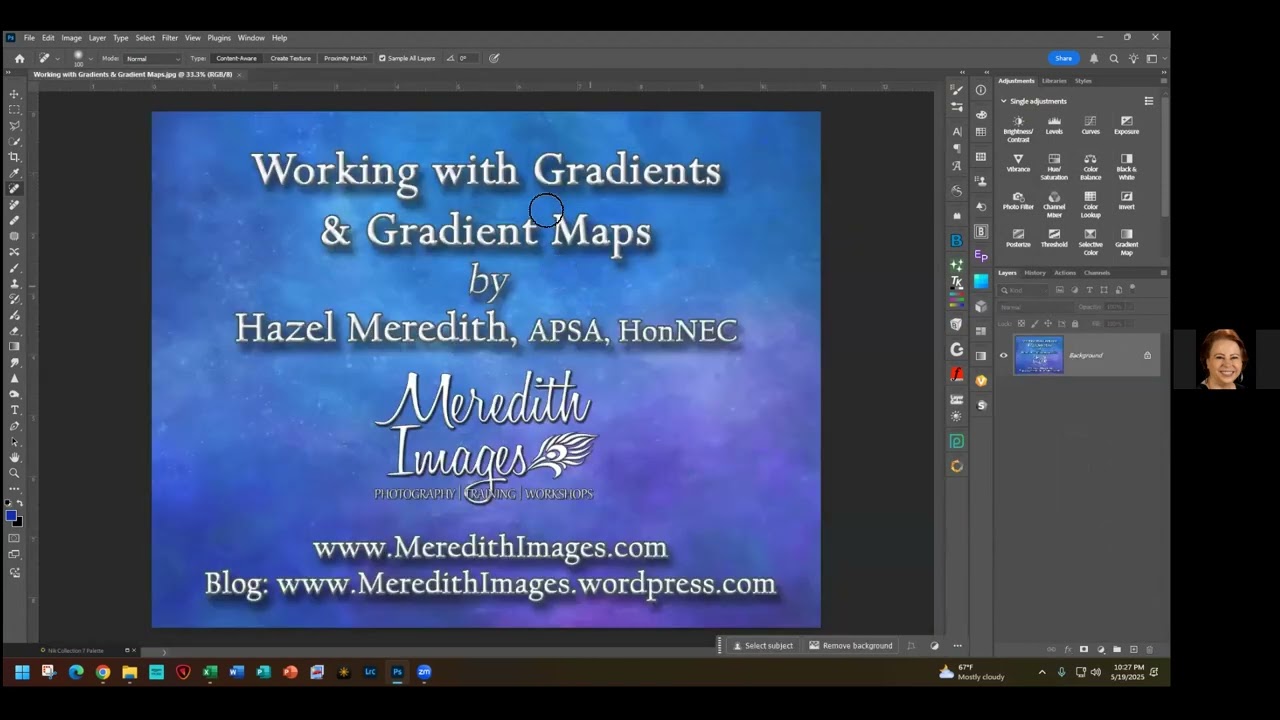Open Google Chrome from the taskbar
Viewport: 1280px width, 720px height.
point(103,672)
